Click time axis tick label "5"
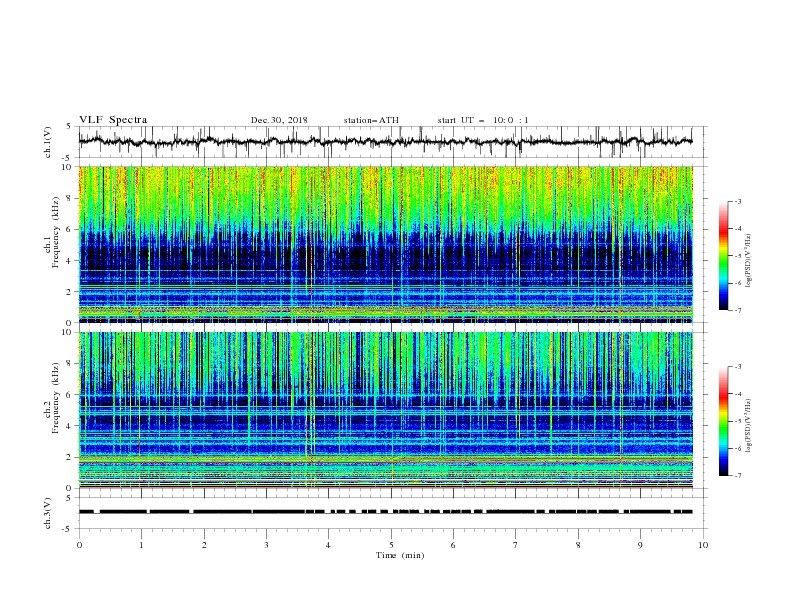 [x=391, y=545]
